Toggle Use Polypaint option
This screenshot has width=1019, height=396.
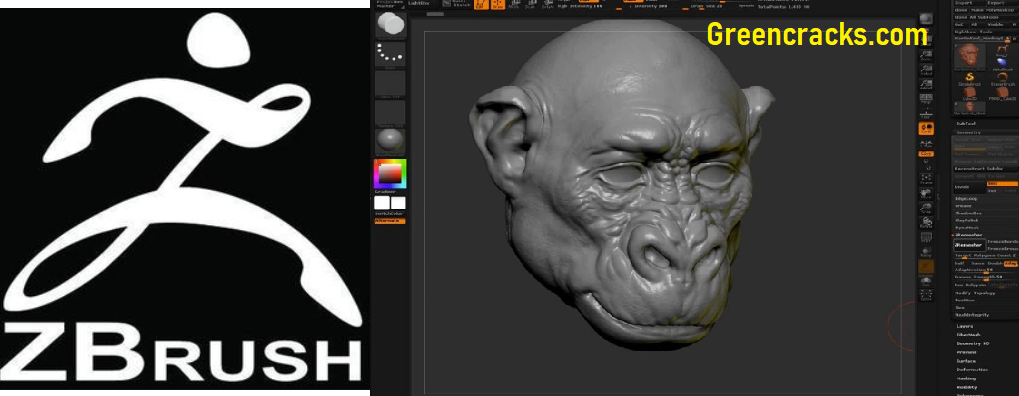[969, 285]
